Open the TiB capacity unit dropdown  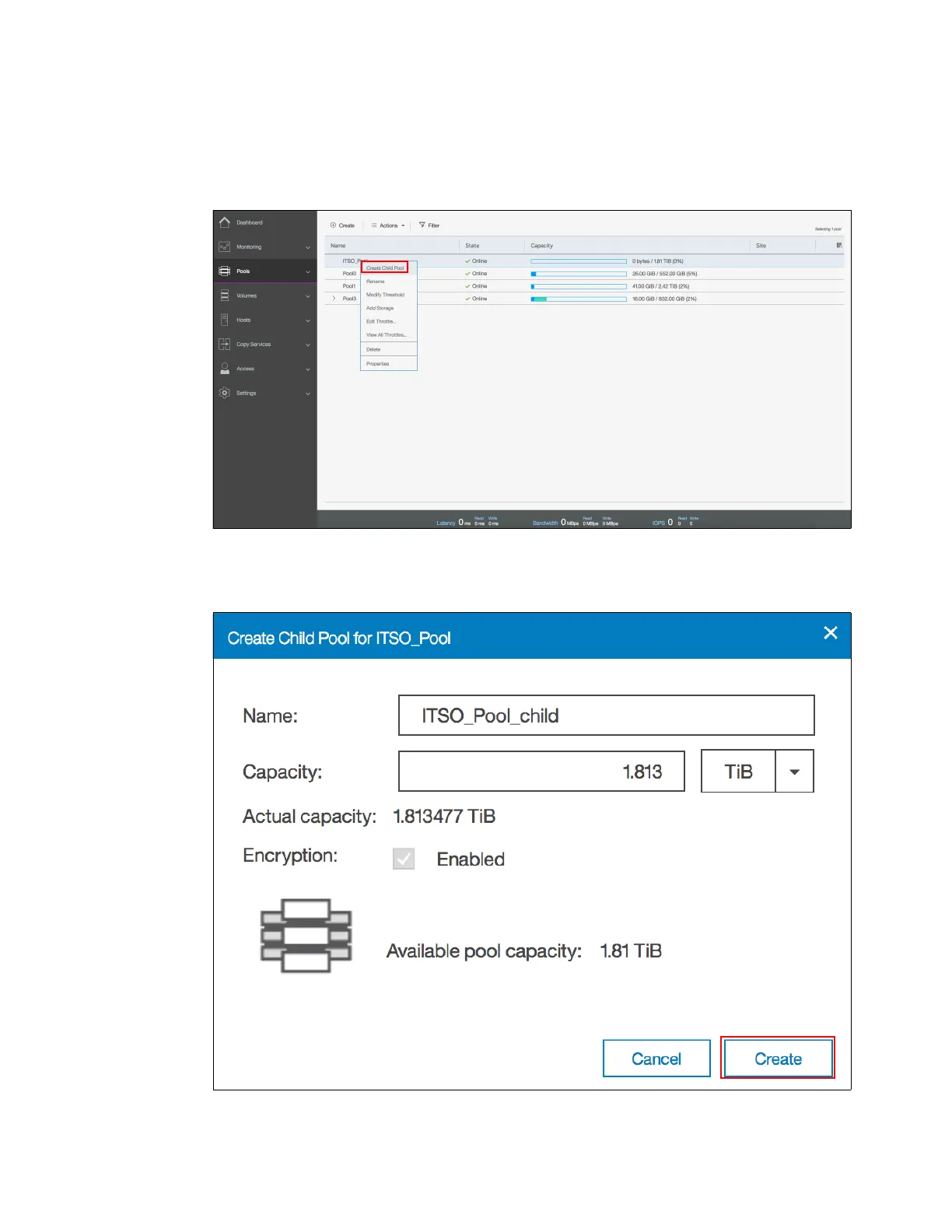click(x=794, y=772)
